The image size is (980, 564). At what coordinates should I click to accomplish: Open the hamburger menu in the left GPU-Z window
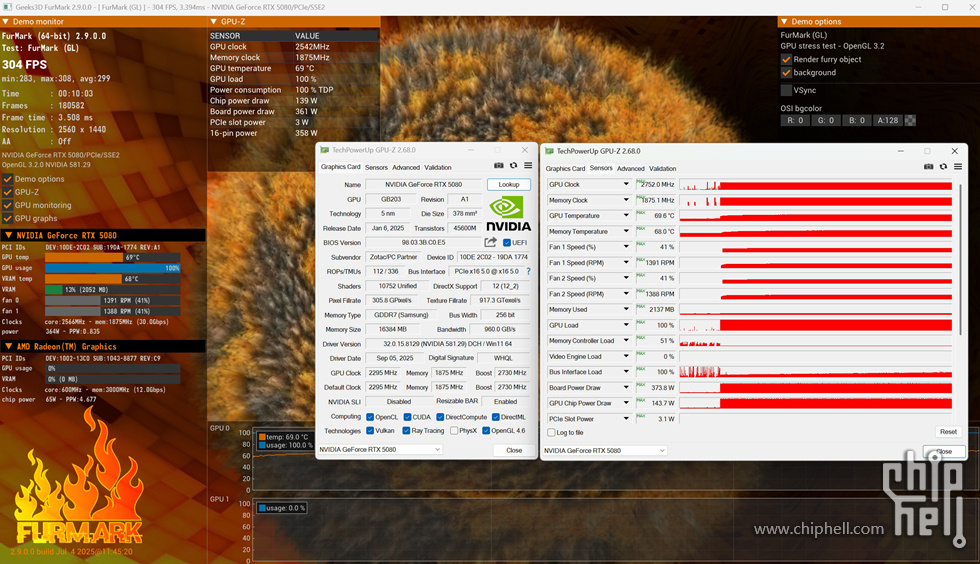coord(528,166)
